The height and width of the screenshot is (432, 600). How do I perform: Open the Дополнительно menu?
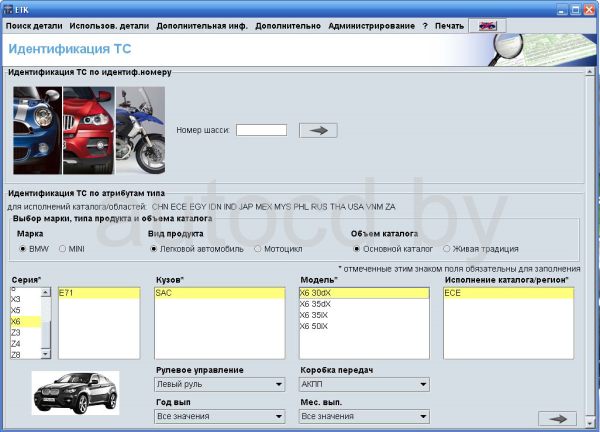(288, 26)
